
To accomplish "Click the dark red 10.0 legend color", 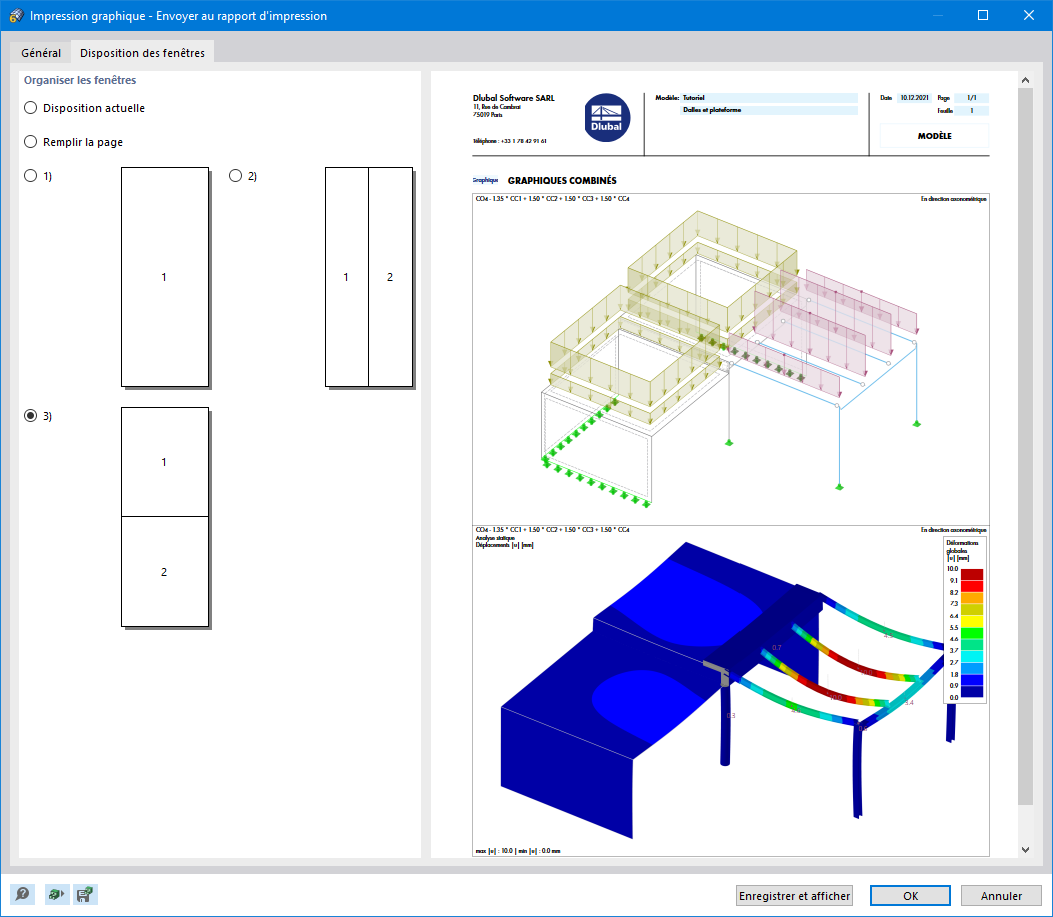I will coord(972,574).
